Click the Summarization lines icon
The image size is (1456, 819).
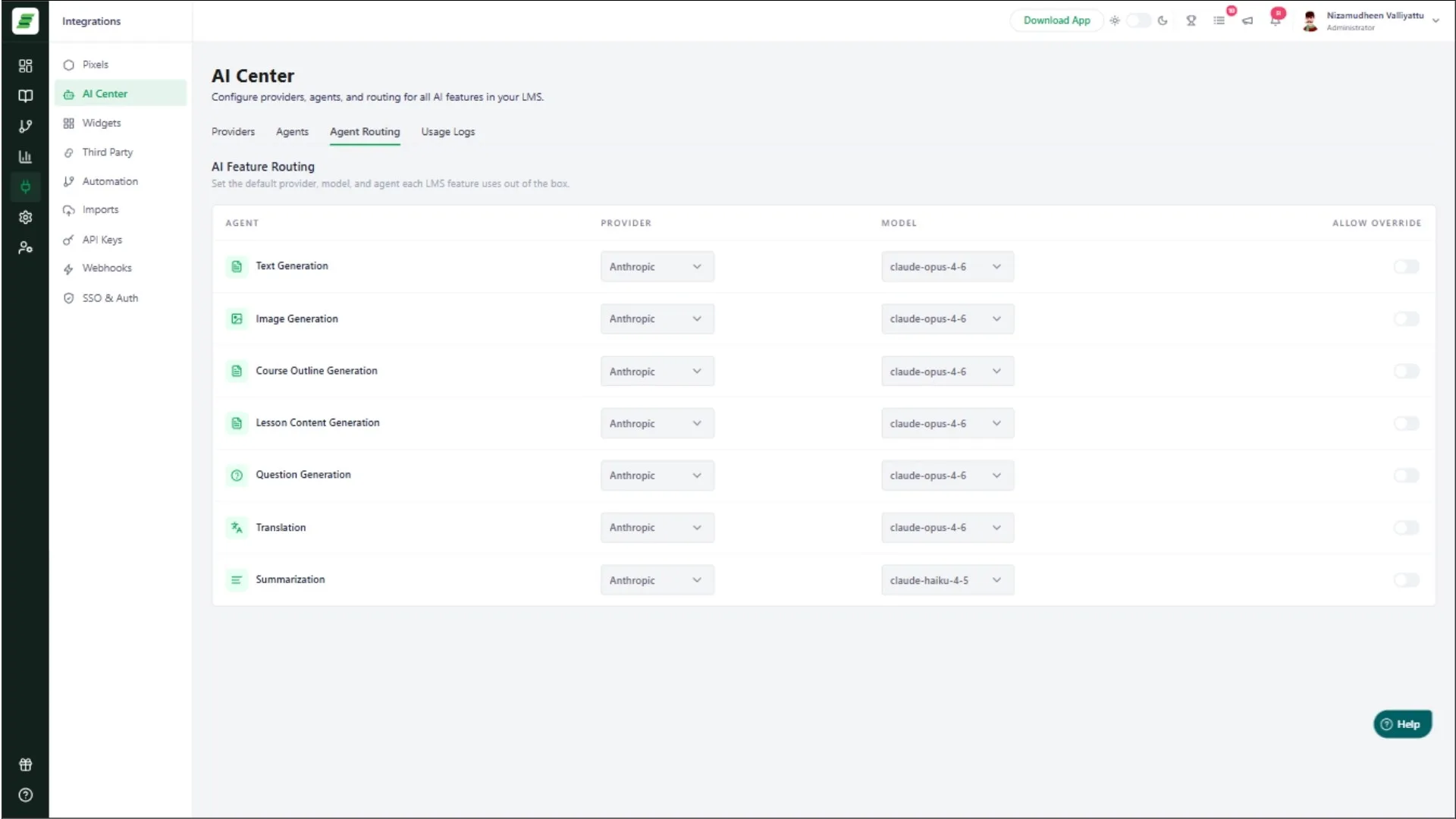click(237, 580)
